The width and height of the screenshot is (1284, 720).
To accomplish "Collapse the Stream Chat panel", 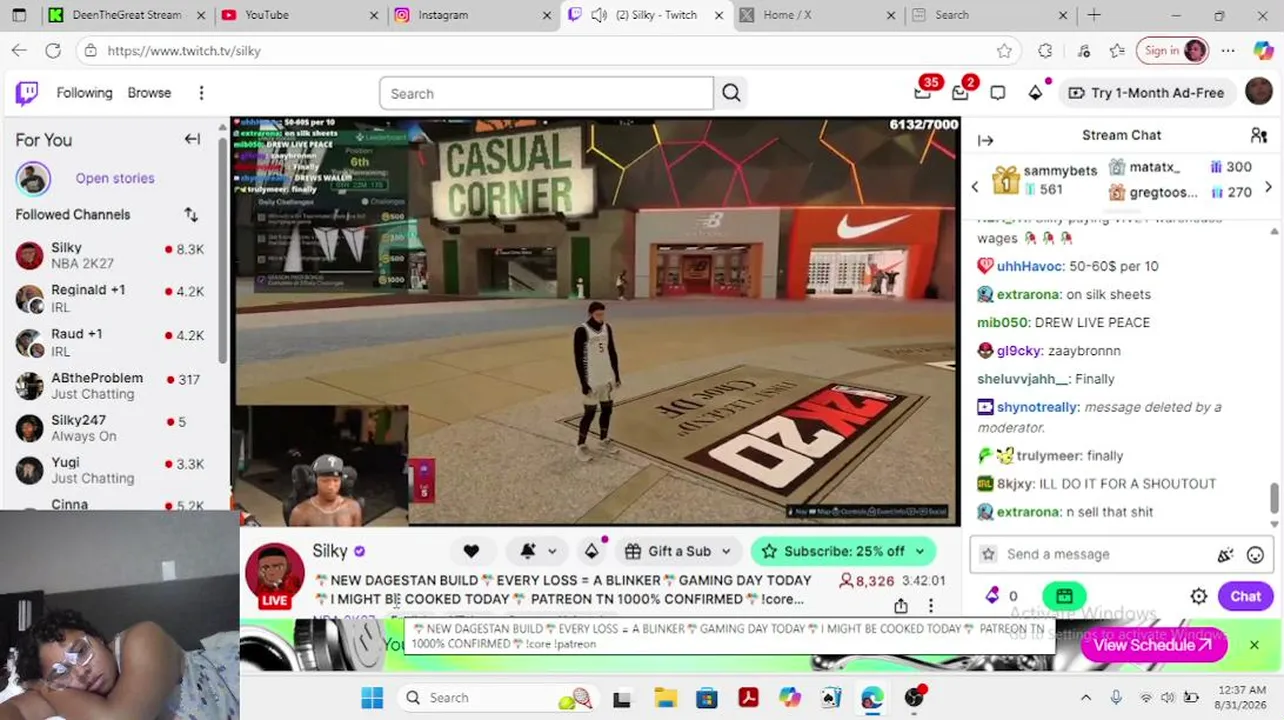I will (x=985, y=141).
